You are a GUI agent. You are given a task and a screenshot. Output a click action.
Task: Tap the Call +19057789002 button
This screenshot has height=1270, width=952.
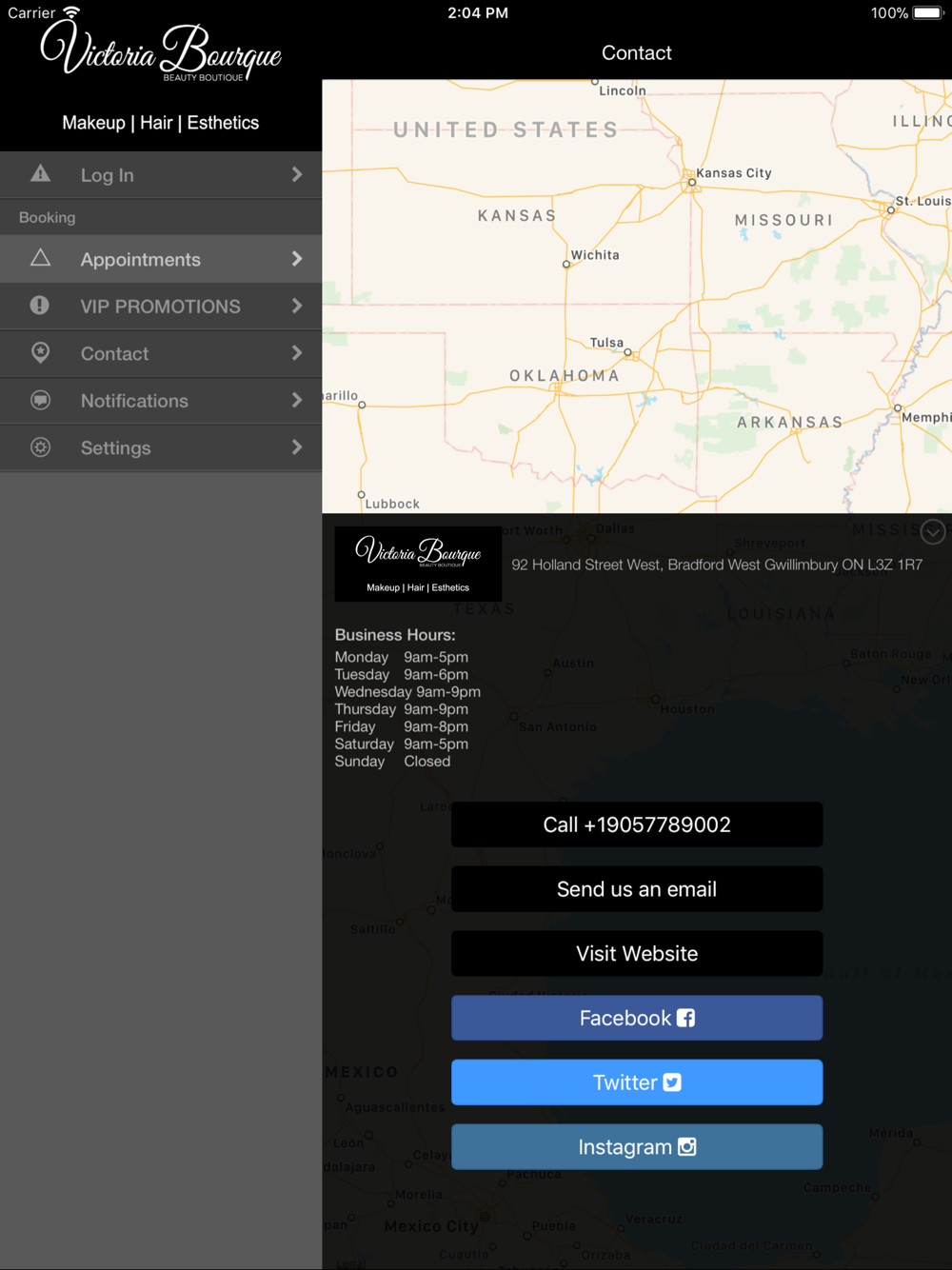637,824
